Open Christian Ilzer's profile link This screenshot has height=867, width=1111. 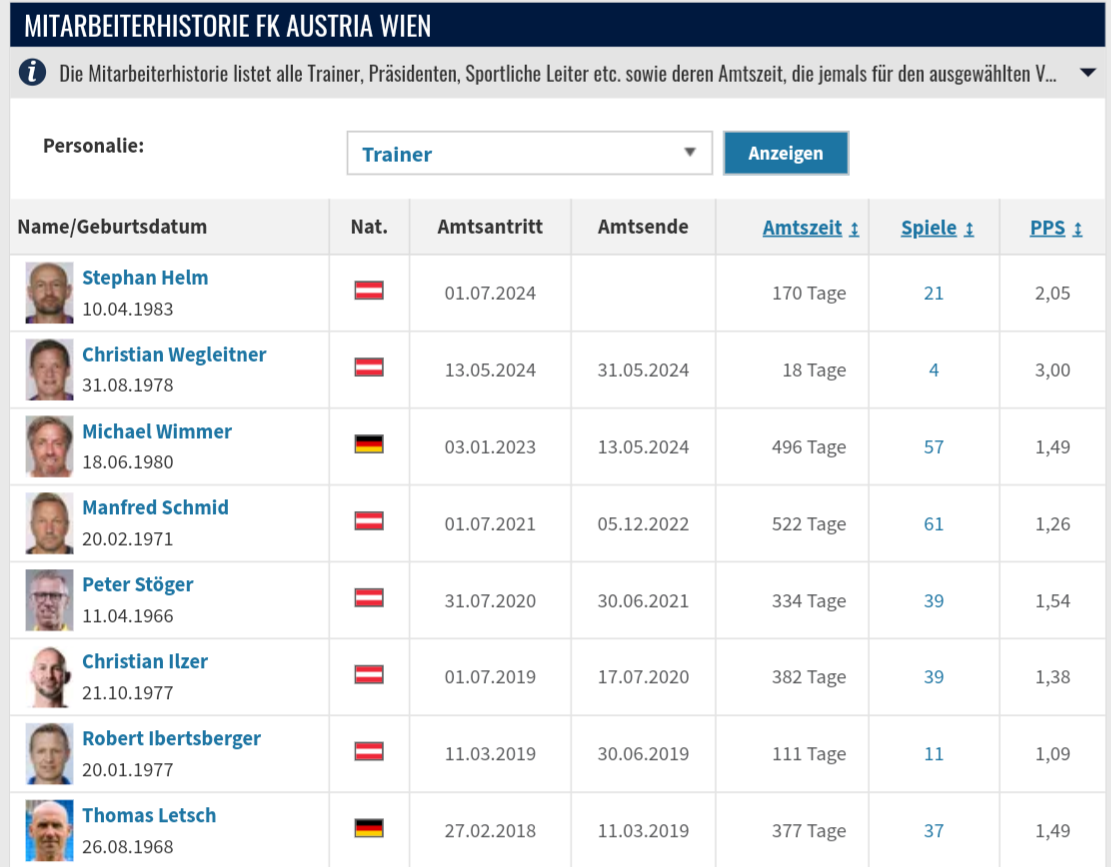pos(145,662)
